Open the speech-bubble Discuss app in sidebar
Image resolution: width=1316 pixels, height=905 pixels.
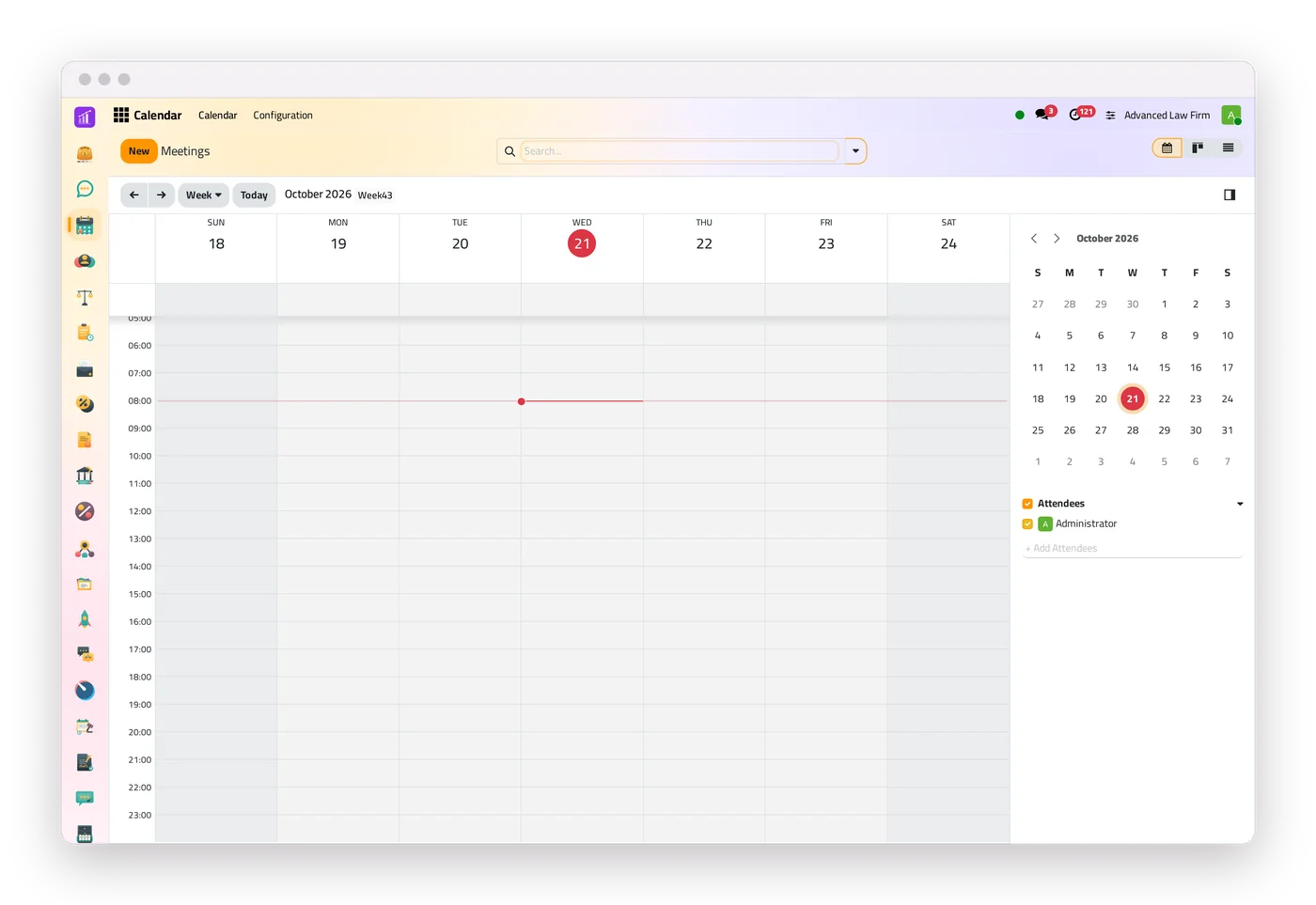pyautogui.click(x=85, y=189)
